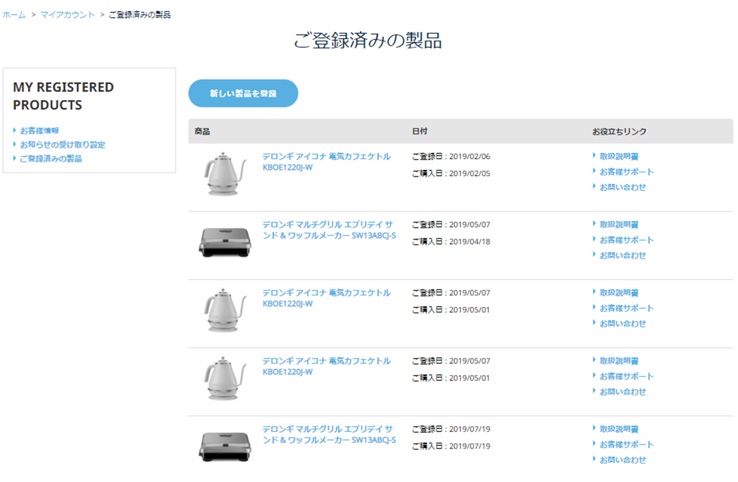Viewport: 738px width, 482px height.
Task: Open お客様サポート for grill registered 2019/07/19
Action: coord(626,444)
